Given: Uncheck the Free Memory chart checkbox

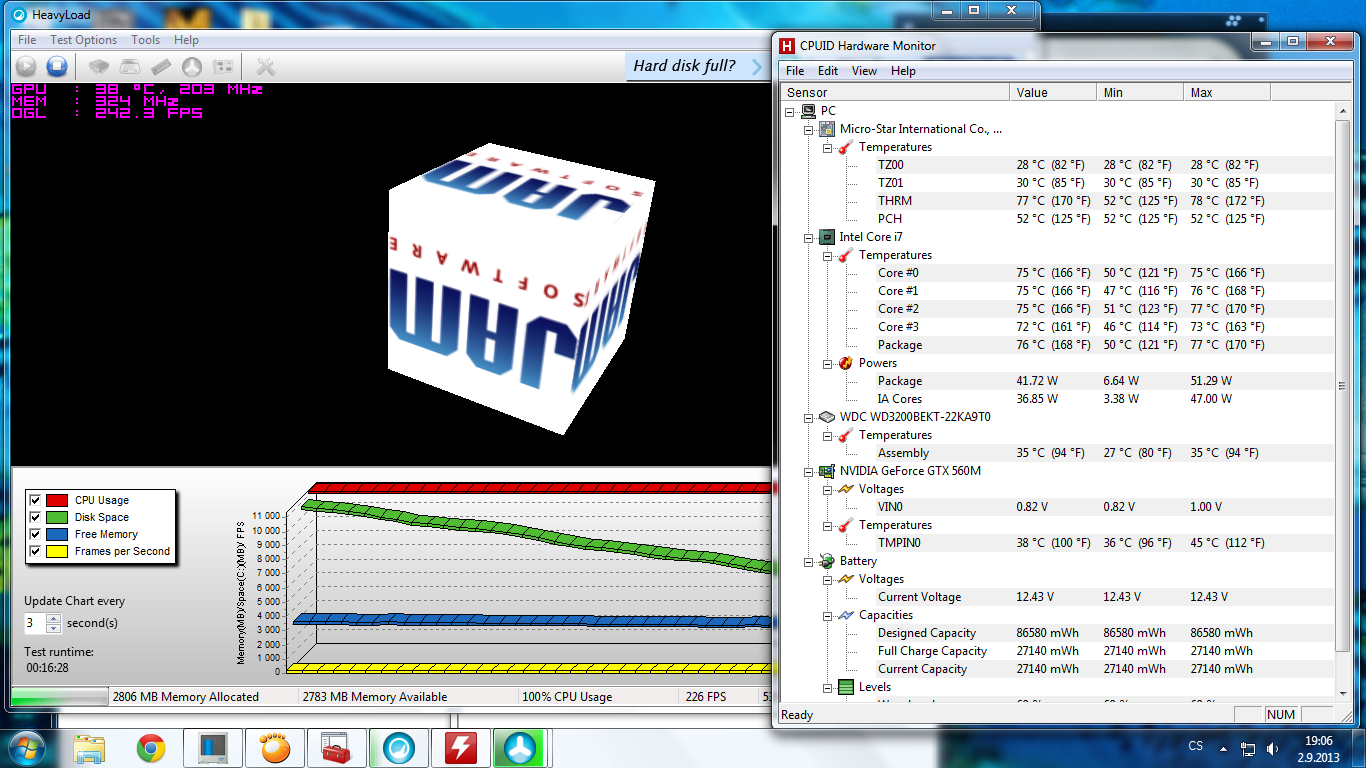Looking at the screenshot, I should (x=36, y=534).
